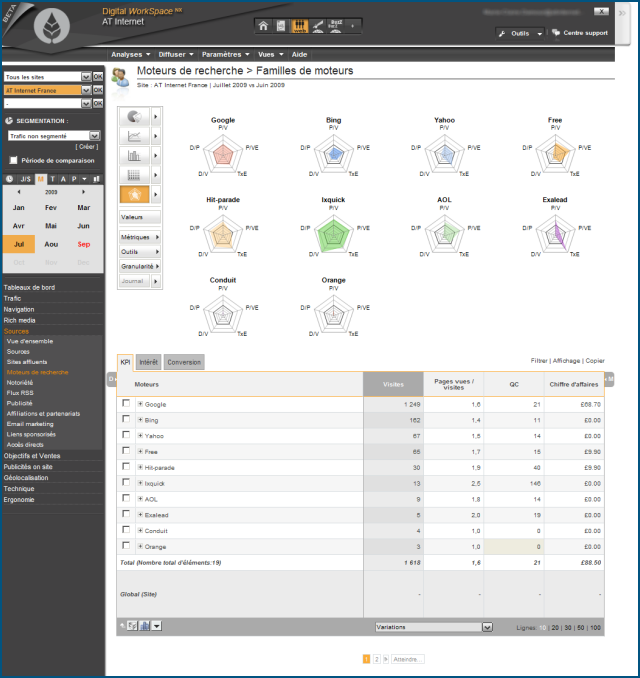Check the AOL row checkbox

(x=126, y=498)
